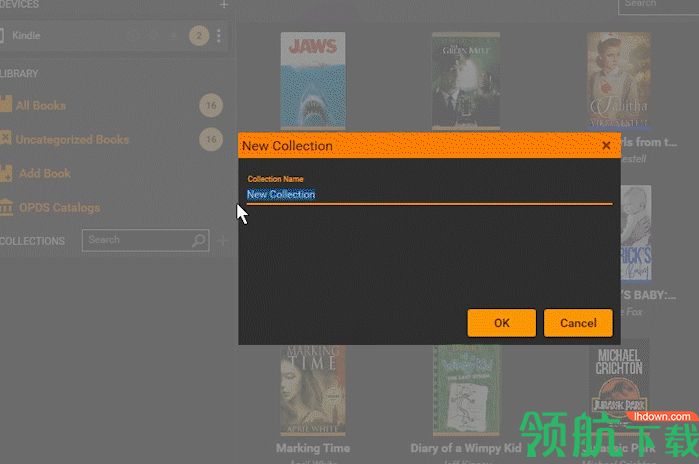Focus the top search box
699x464 pixels.
pyautogui.click(x=658, y=5)
